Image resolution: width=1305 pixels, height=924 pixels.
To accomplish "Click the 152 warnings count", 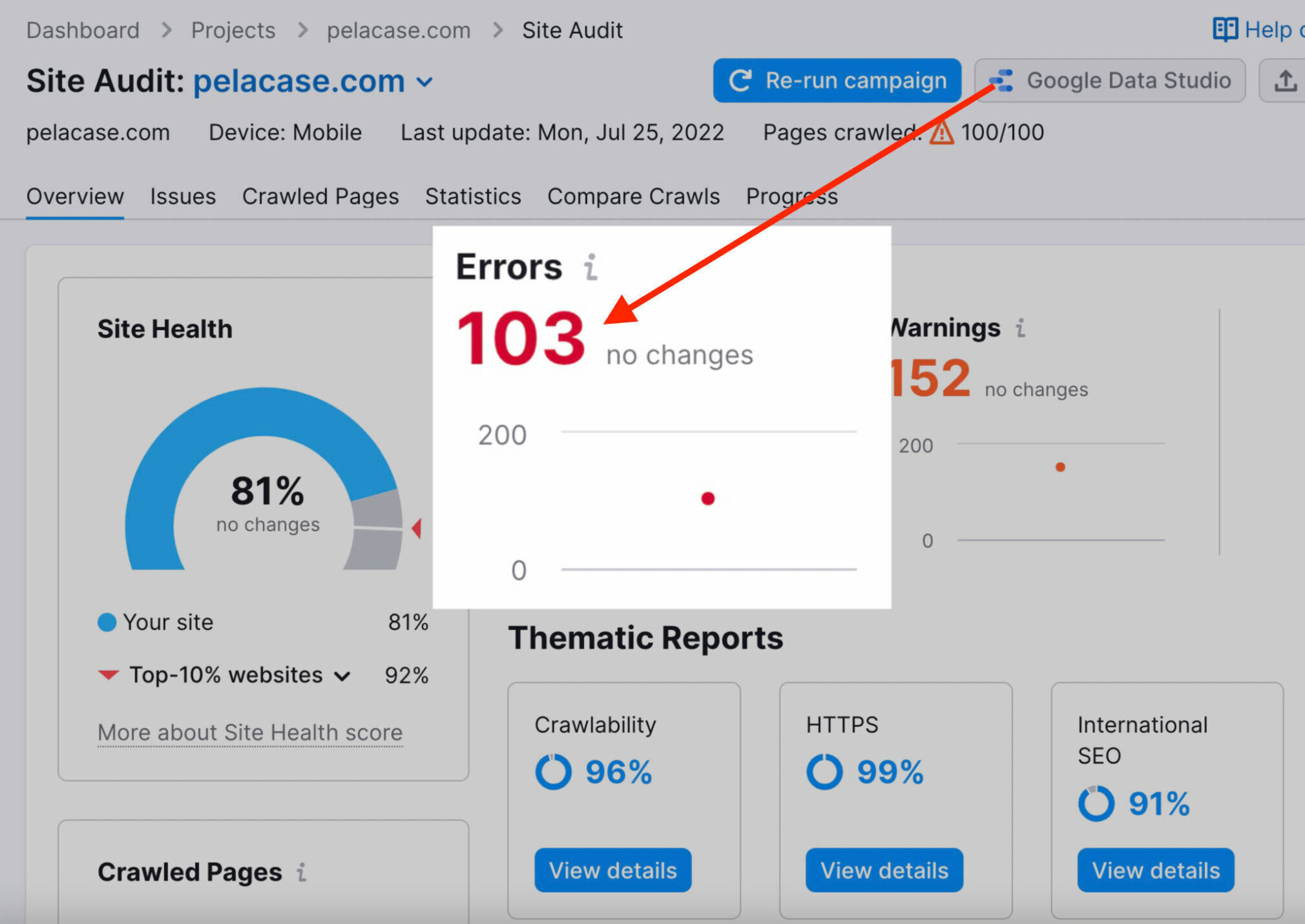I will [930, 378].
